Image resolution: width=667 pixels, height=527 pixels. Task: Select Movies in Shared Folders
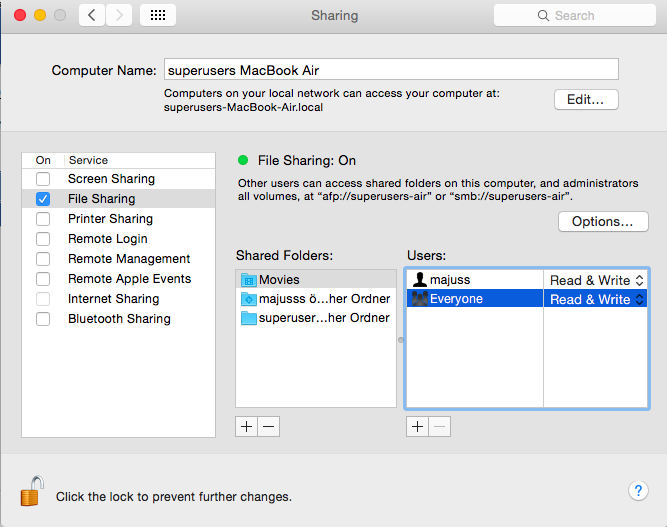click(316, 280)
